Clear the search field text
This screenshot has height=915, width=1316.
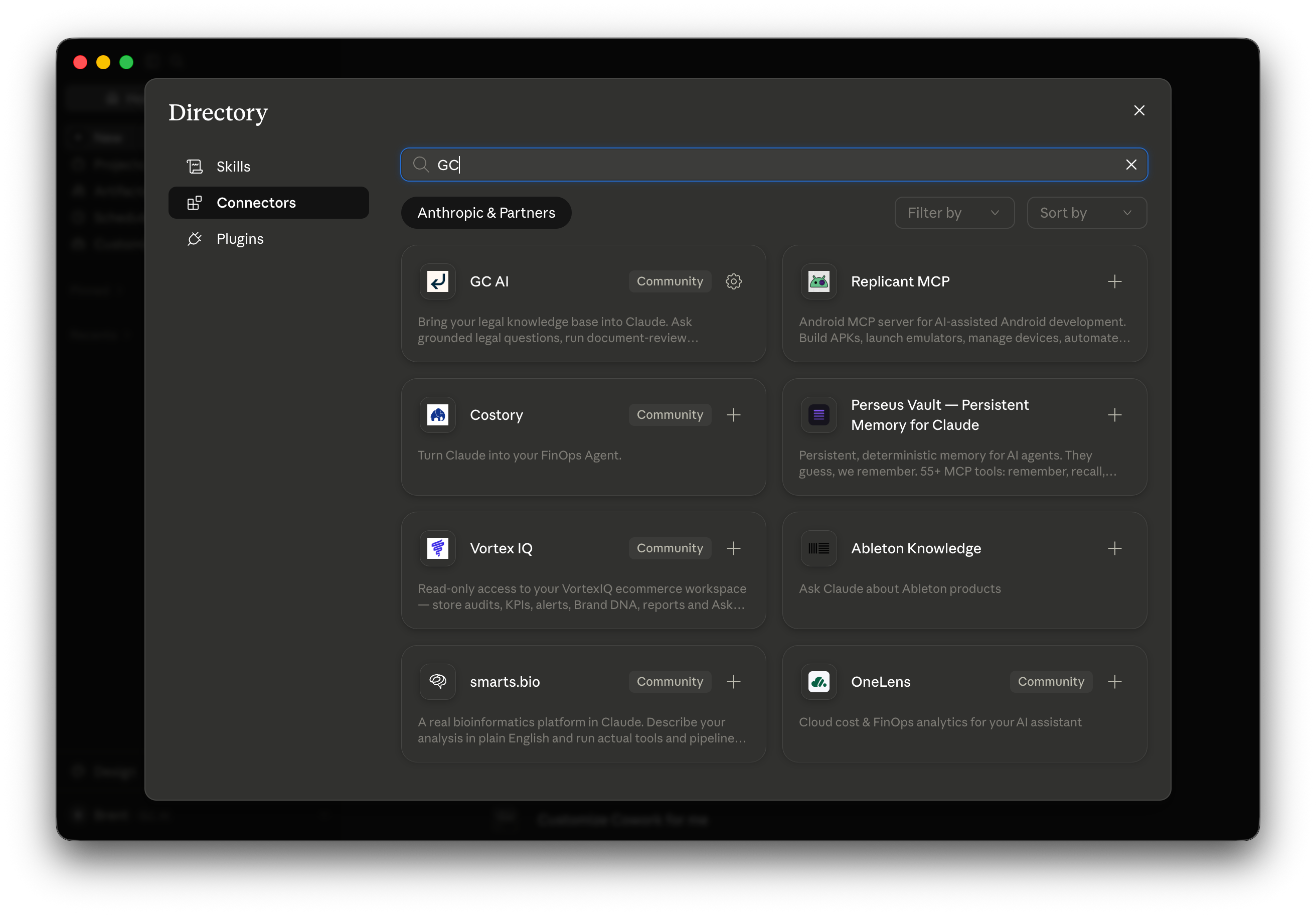1131,165
